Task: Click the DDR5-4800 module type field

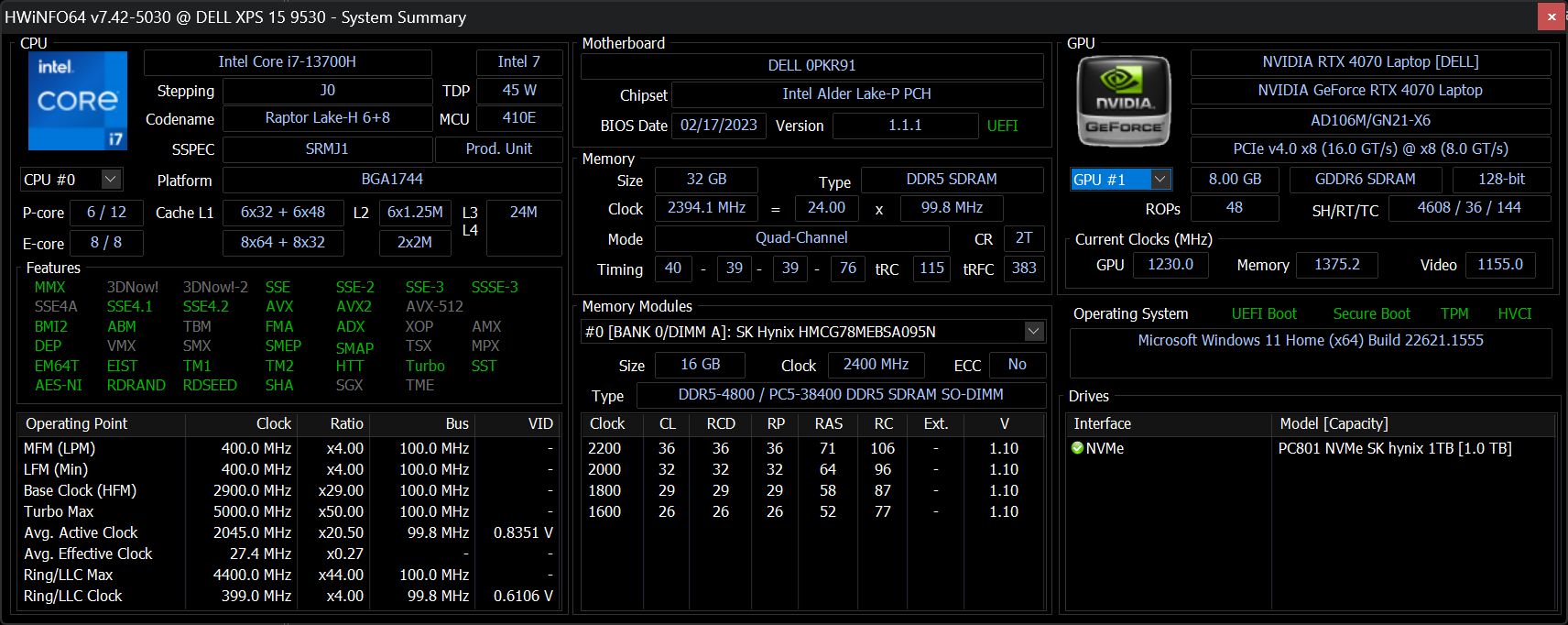Action: click(x=841, y=395)
